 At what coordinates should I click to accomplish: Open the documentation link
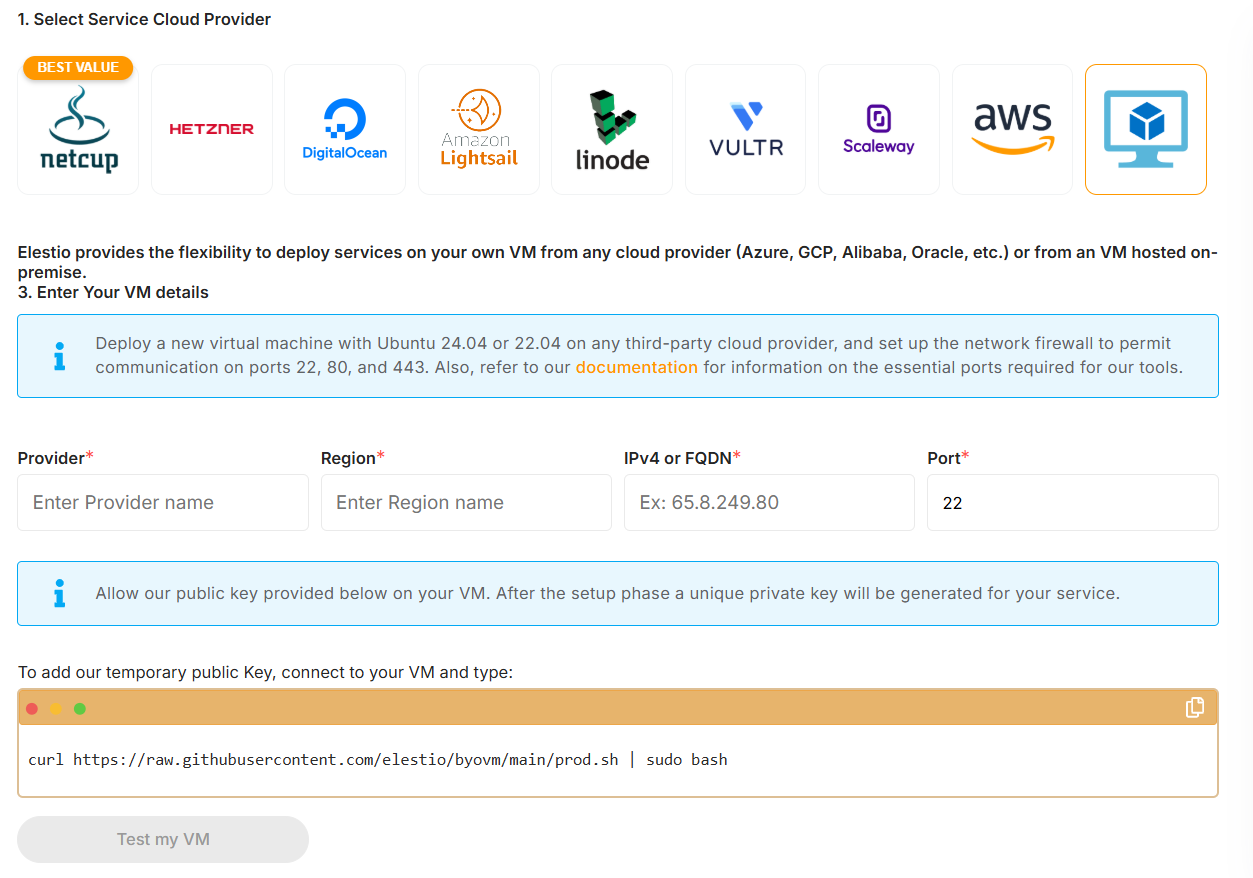(x=636, y=367)
